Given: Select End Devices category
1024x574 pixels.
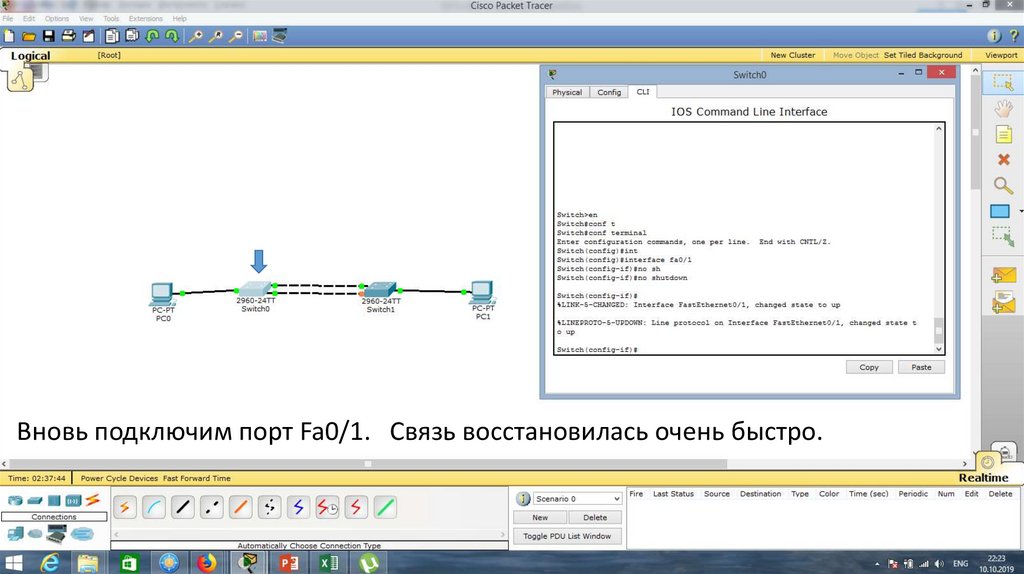Looking at the screenshot, I should click(x=14, y=534).
